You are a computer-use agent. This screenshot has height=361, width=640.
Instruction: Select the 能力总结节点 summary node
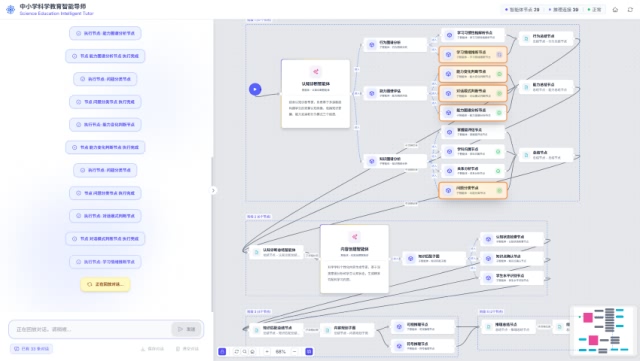click(x=546, y=87)
